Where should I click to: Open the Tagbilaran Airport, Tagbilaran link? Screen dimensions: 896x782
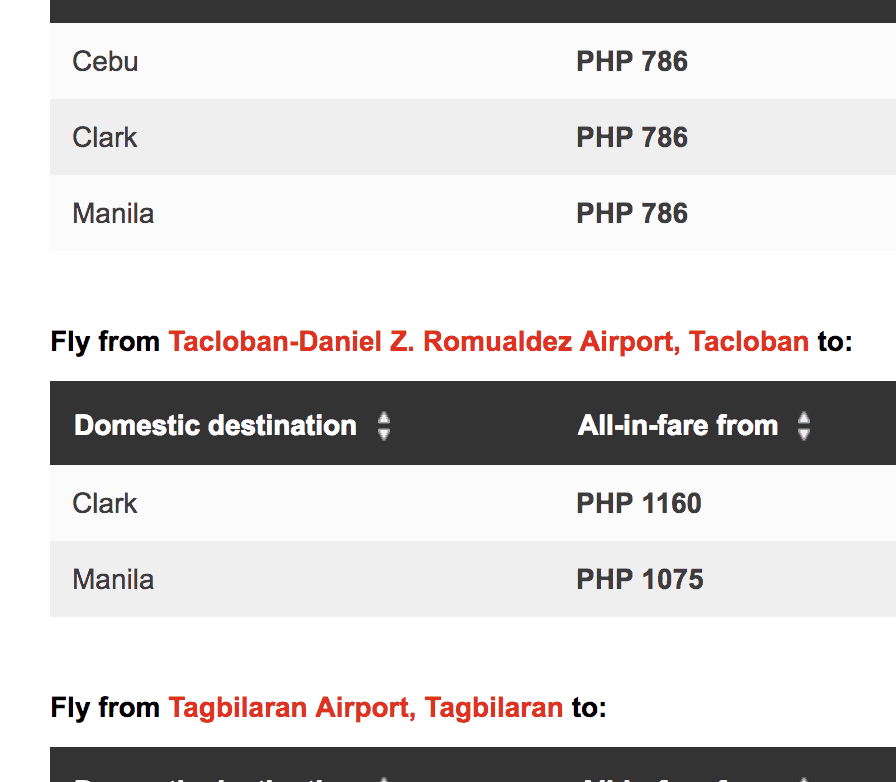point(365,708)
